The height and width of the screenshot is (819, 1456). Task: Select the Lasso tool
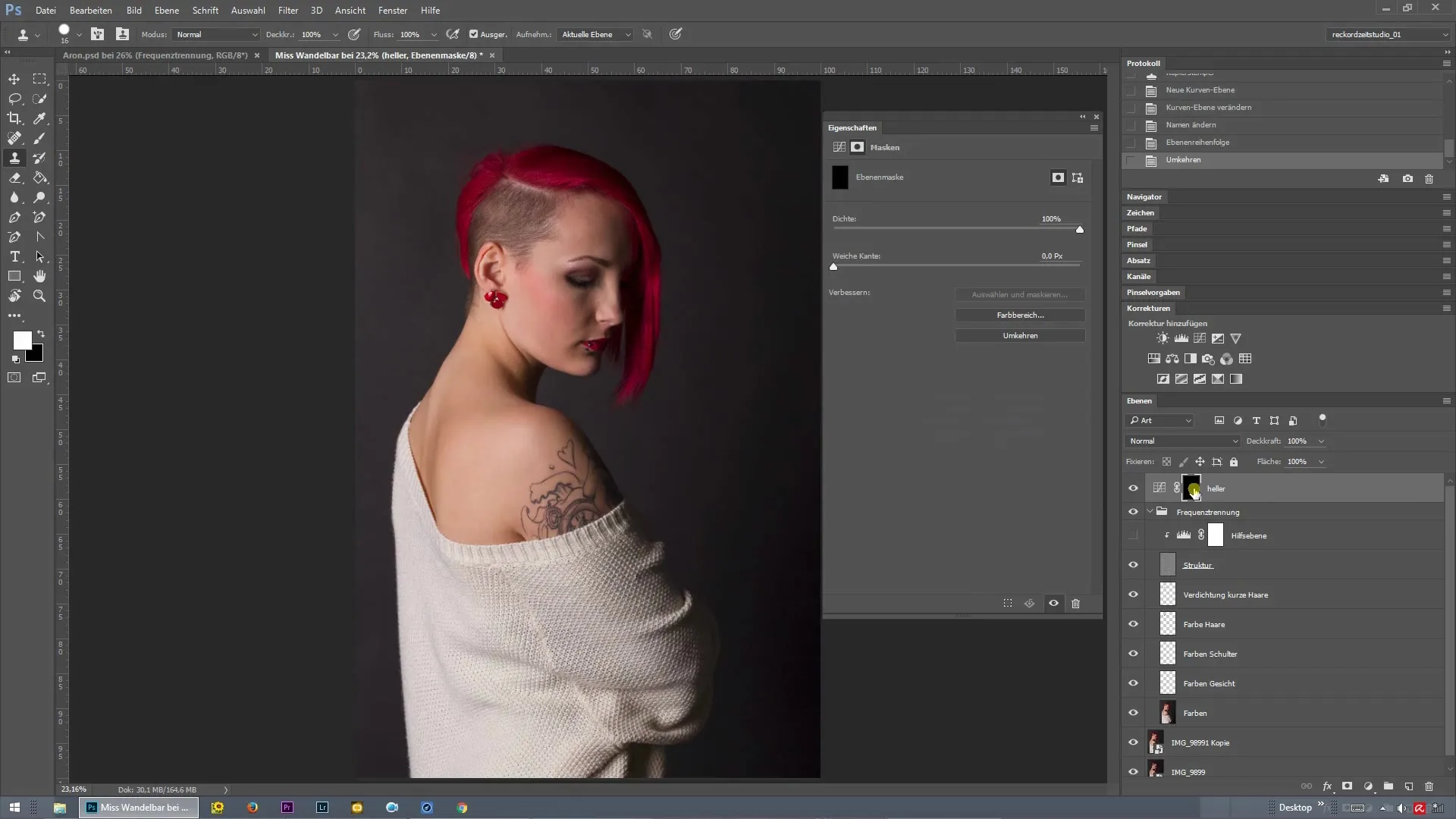(x=14, y=99)
